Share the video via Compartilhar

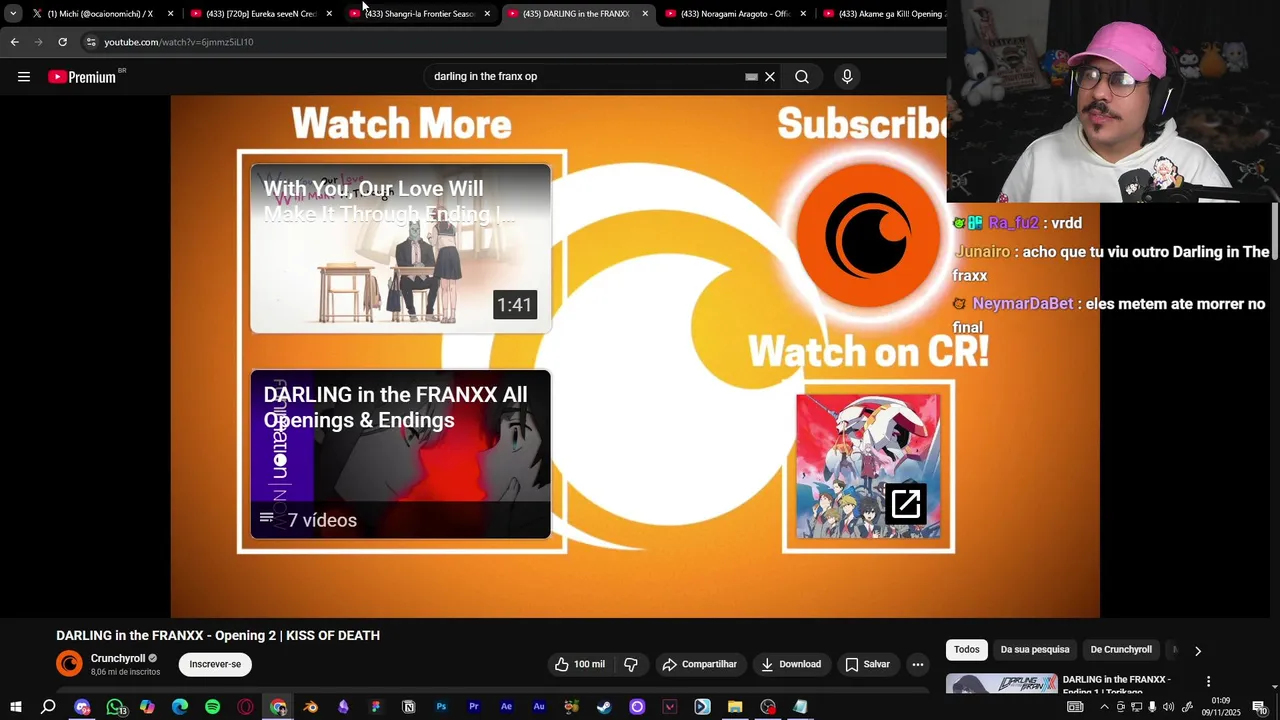(x=700, y=664)
